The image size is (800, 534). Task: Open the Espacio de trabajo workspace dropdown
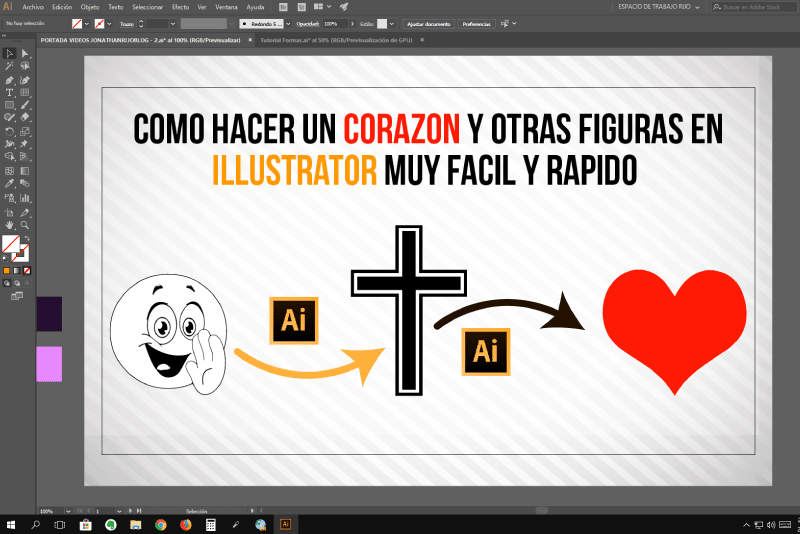click(x=659, y=7)
